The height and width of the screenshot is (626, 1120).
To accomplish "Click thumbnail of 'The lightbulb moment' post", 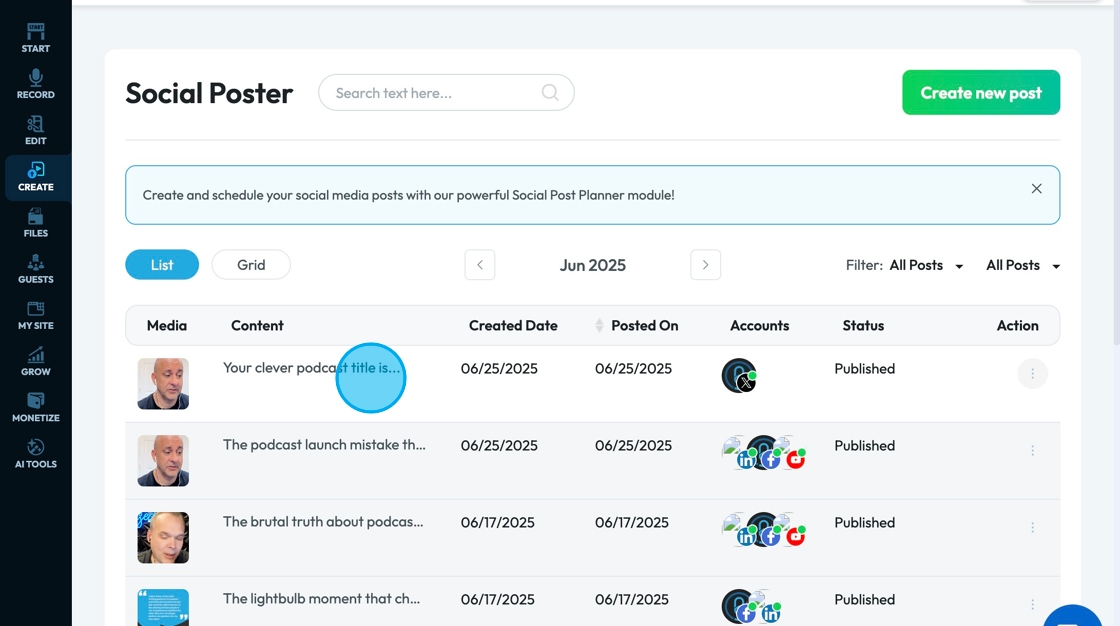I will tap(163, 607).
